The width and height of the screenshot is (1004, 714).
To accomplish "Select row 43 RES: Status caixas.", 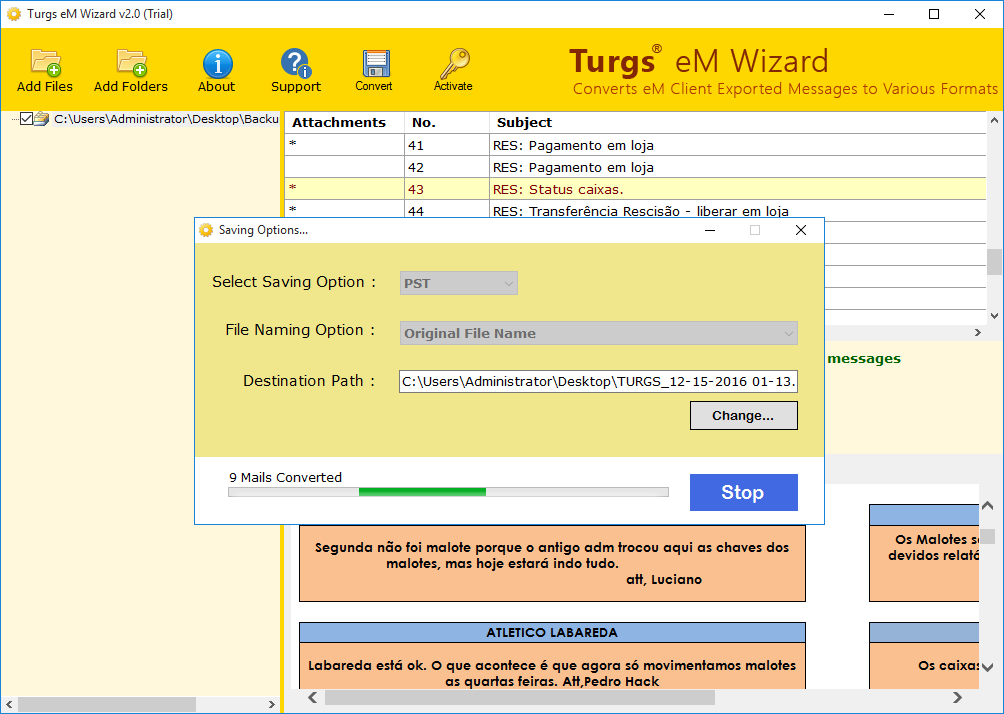I will [x=635, y=189].
